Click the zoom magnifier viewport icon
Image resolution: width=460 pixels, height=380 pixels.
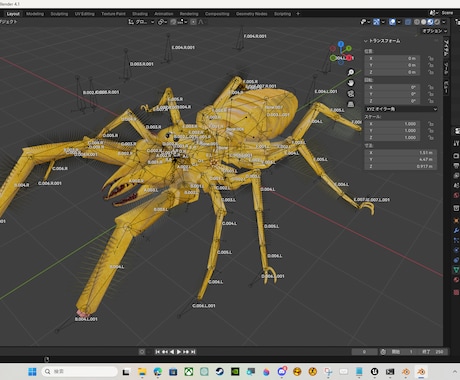[351, 72]
